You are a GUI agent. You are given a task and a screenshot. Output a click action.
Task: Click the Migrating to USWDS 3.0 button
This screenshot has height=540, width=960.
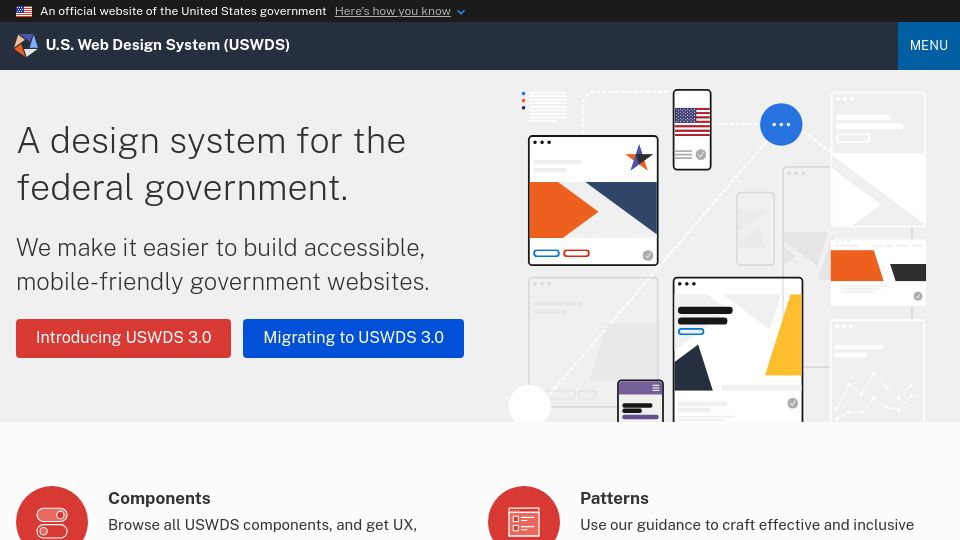click(x=353, y=338)
